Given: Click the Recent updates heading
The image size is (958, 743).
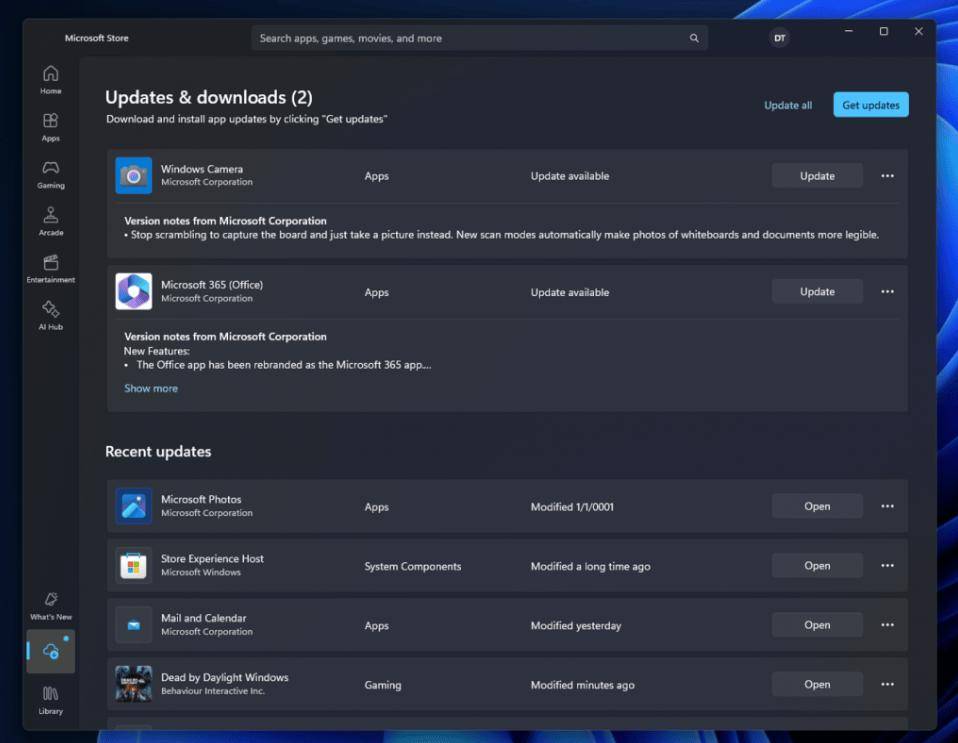Looking at the screenshot, I should click(158, 452).
